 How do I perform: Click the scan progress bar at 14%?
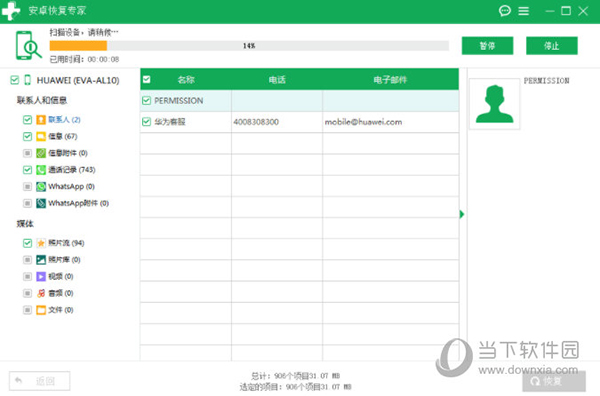click(249, 46)
